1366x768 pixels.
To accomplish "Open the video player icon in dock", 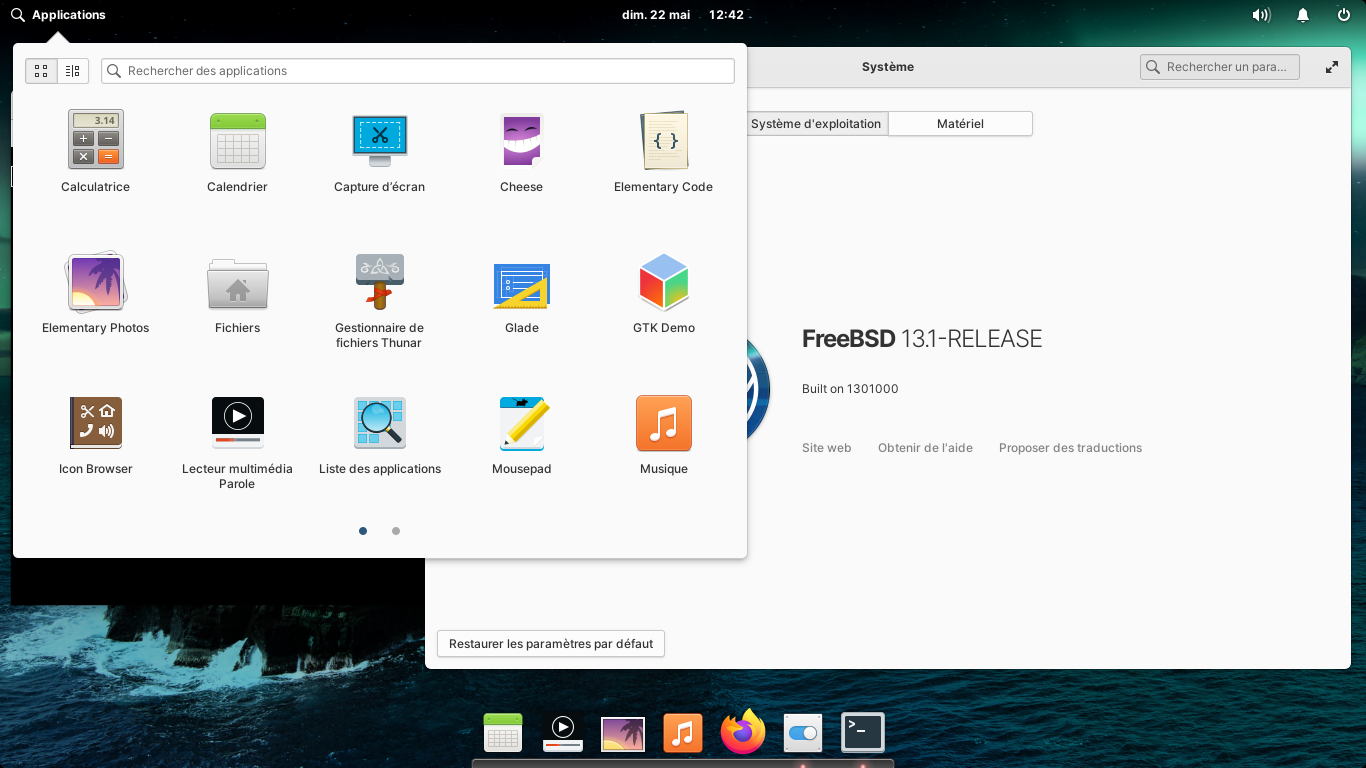I will (563, 733).
